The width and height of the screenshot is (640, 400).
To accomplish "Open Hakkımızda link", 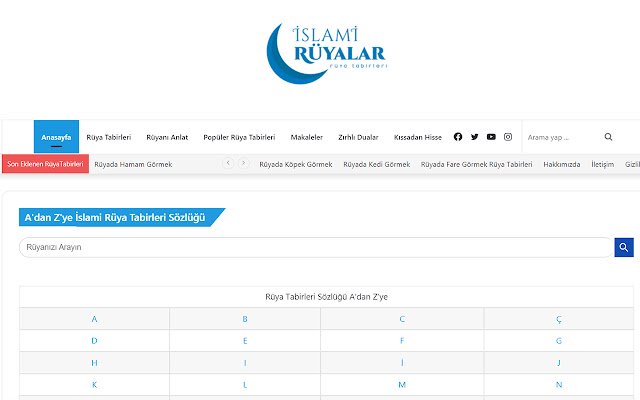I will [x=562, y=164].
